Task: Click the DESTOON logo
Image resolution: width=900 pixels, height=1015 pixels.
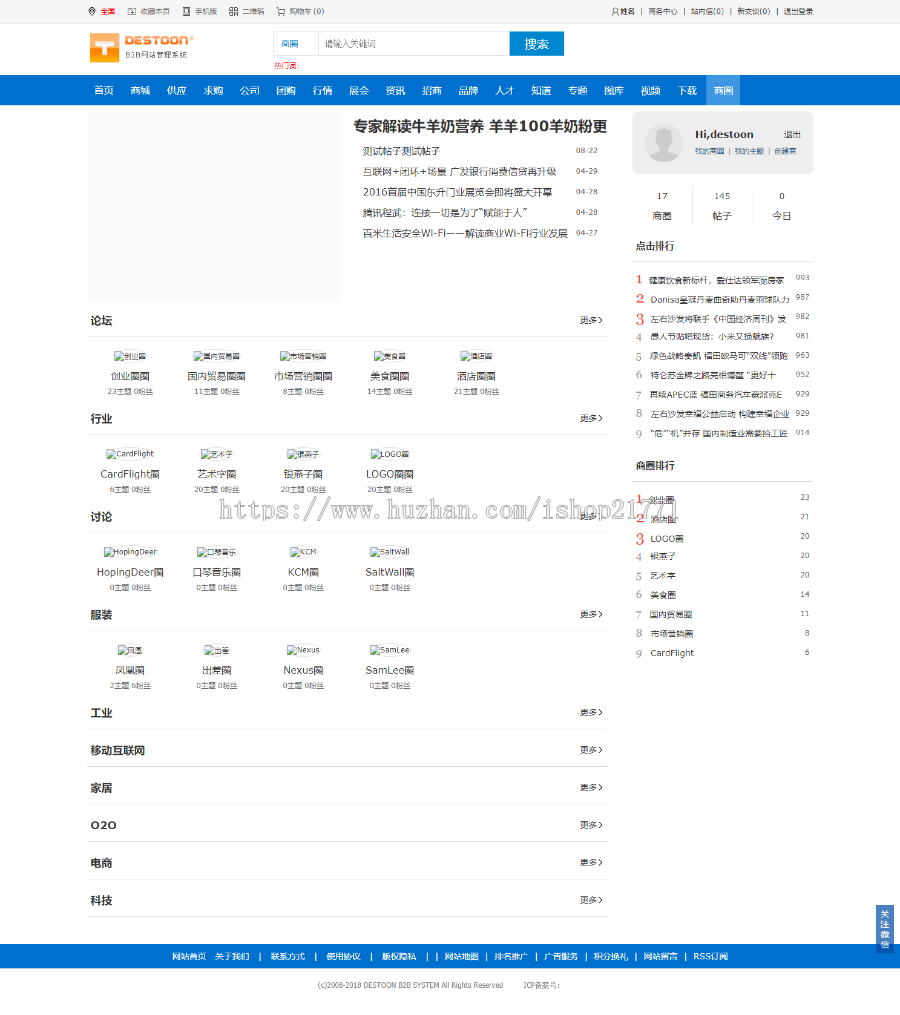Action: [142, 47]
